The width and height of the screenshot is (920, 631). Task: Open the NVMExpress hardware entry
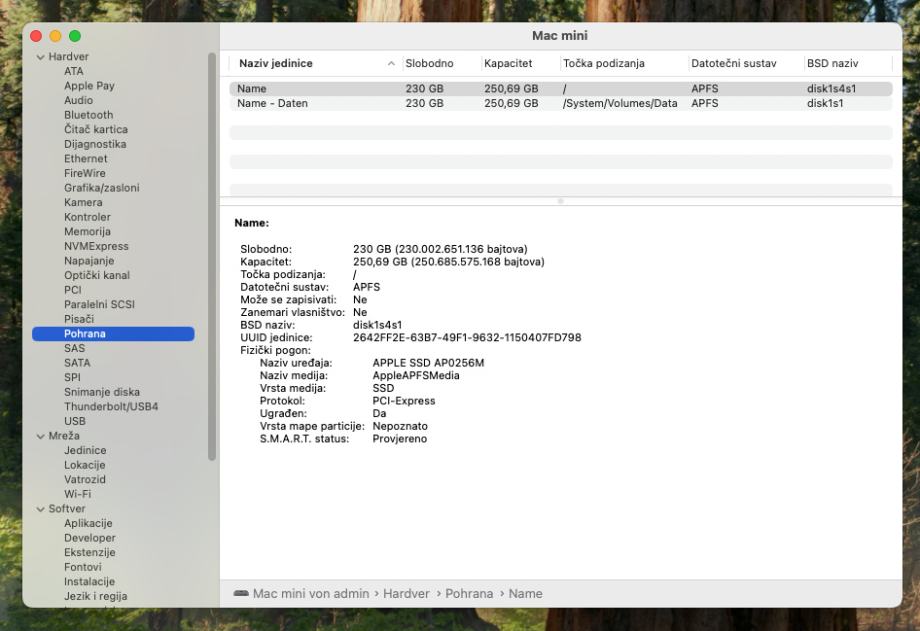[96, 246]
